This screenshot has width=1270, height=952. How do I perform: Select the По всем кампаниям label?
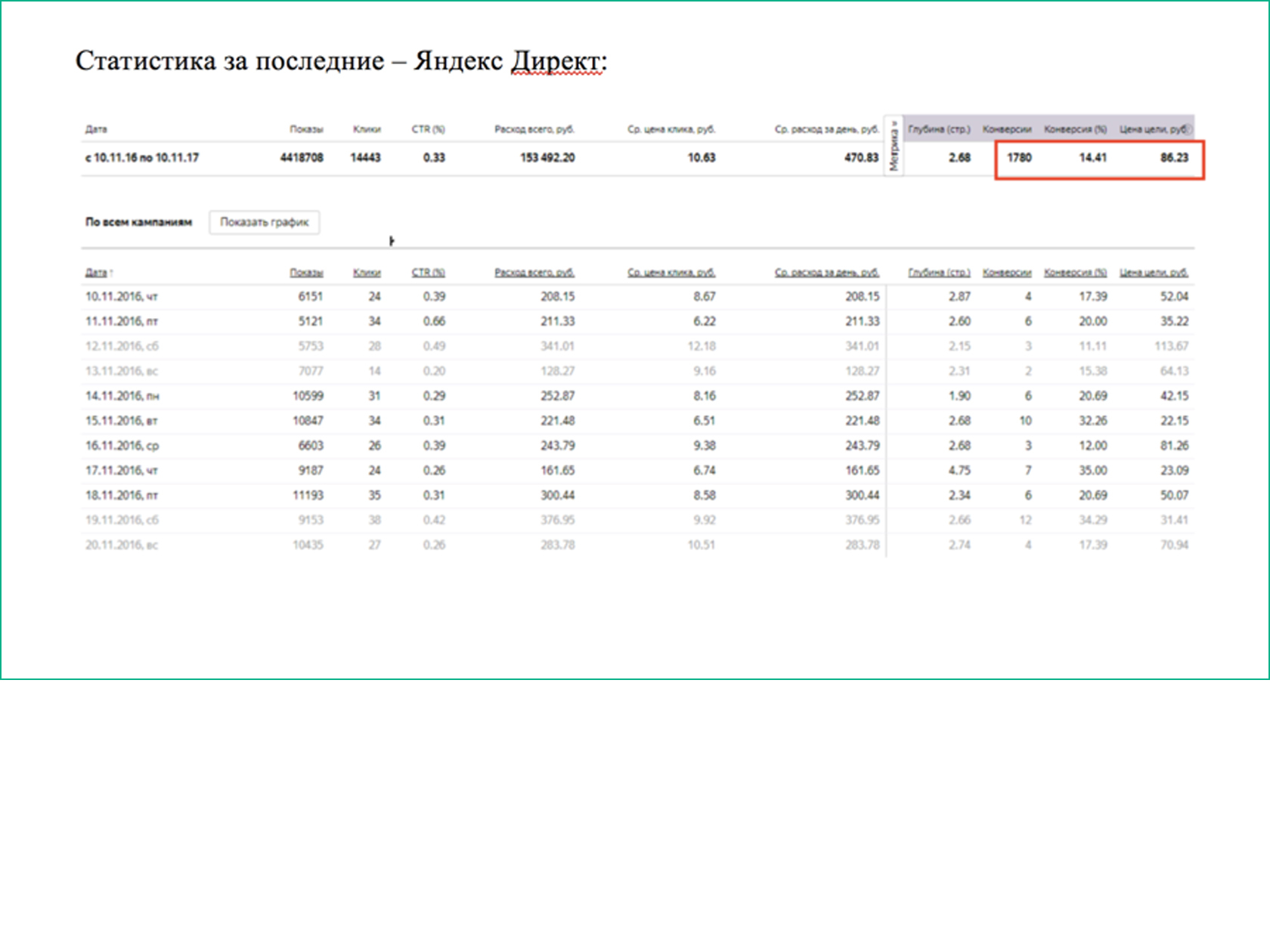138,222
